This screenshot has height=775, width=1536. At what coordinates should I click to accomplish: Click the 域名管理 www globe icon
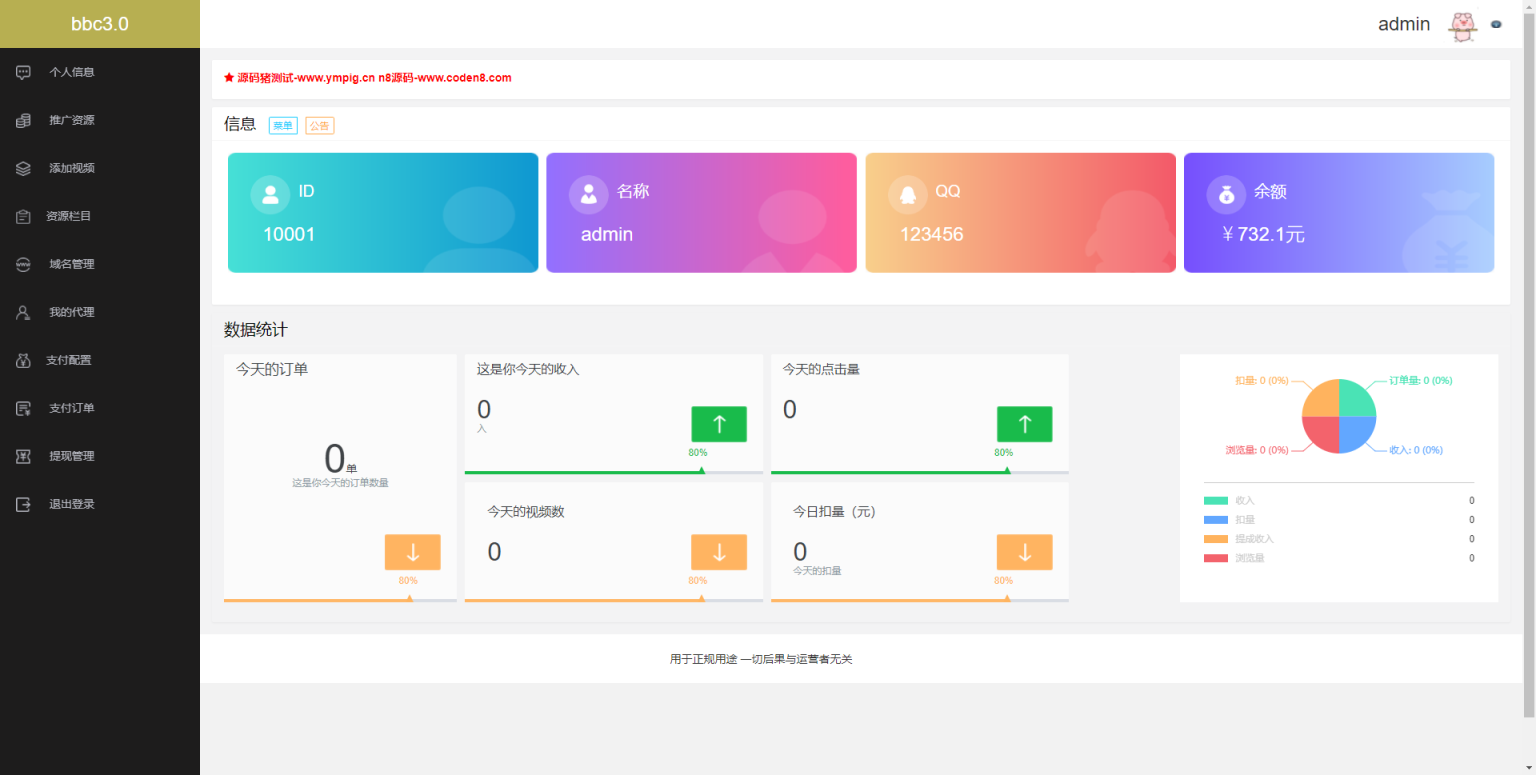(23, 264)
